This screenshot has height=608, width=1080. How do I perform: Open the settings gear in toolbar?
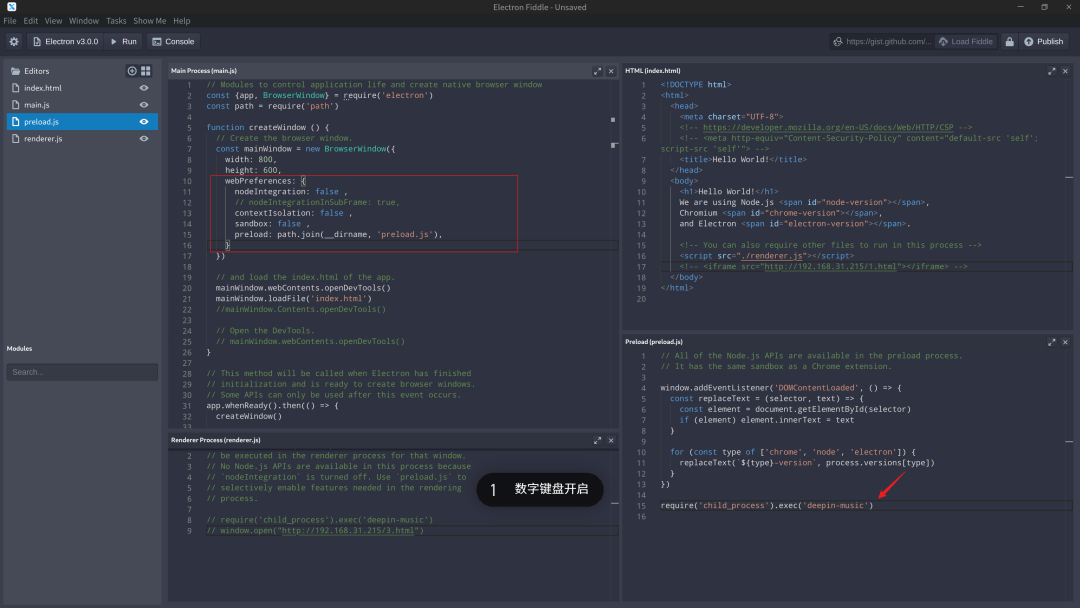(x=14, y=41)
